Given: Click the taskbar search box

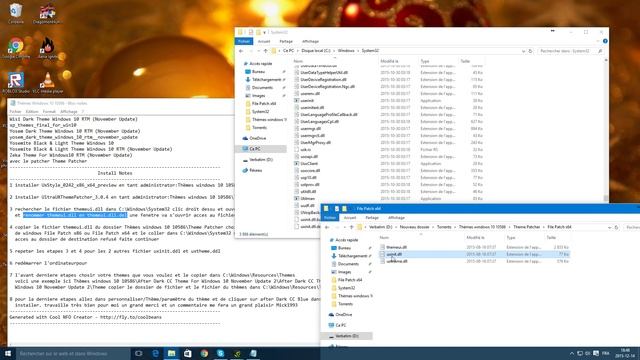Looking at the screenshot, I should 73,353.
